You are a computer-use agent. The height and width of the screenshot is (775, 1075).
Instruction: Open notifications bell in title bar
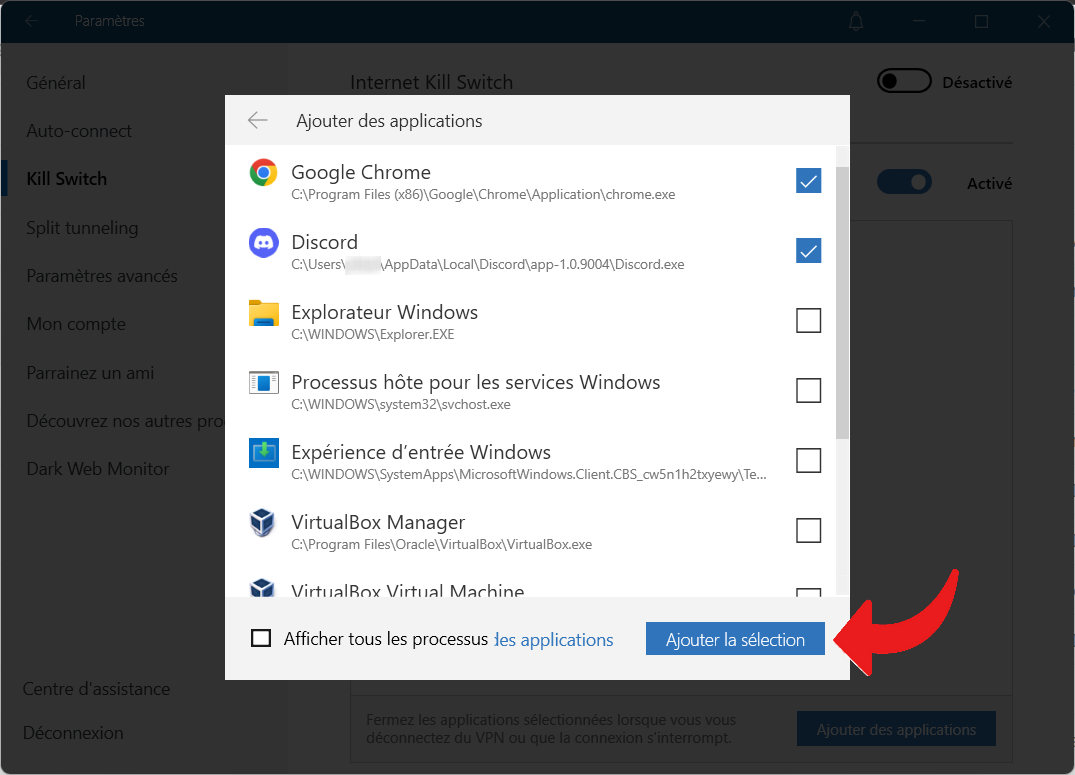[856, 21]
